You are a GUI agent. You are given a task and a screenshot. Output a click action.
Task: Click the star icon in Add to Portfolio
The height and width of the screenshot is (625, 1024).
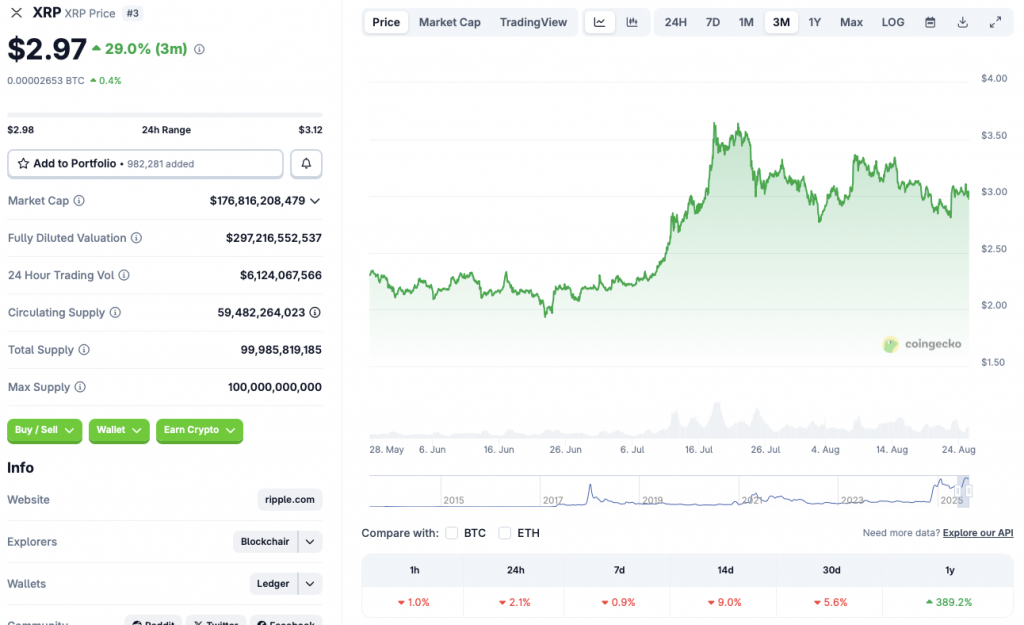[x=22, y=163]
